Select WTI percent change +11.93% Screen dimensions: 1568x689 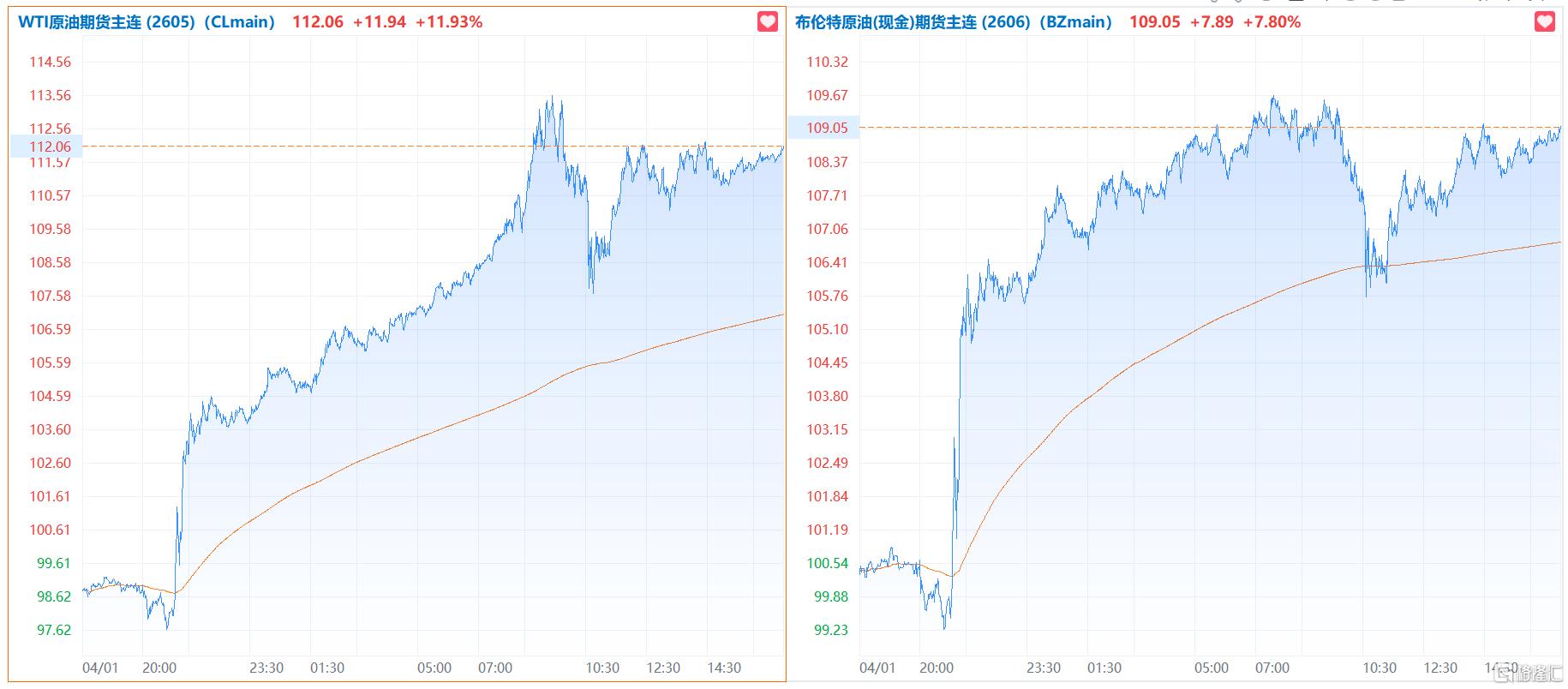tap(449, 22)
